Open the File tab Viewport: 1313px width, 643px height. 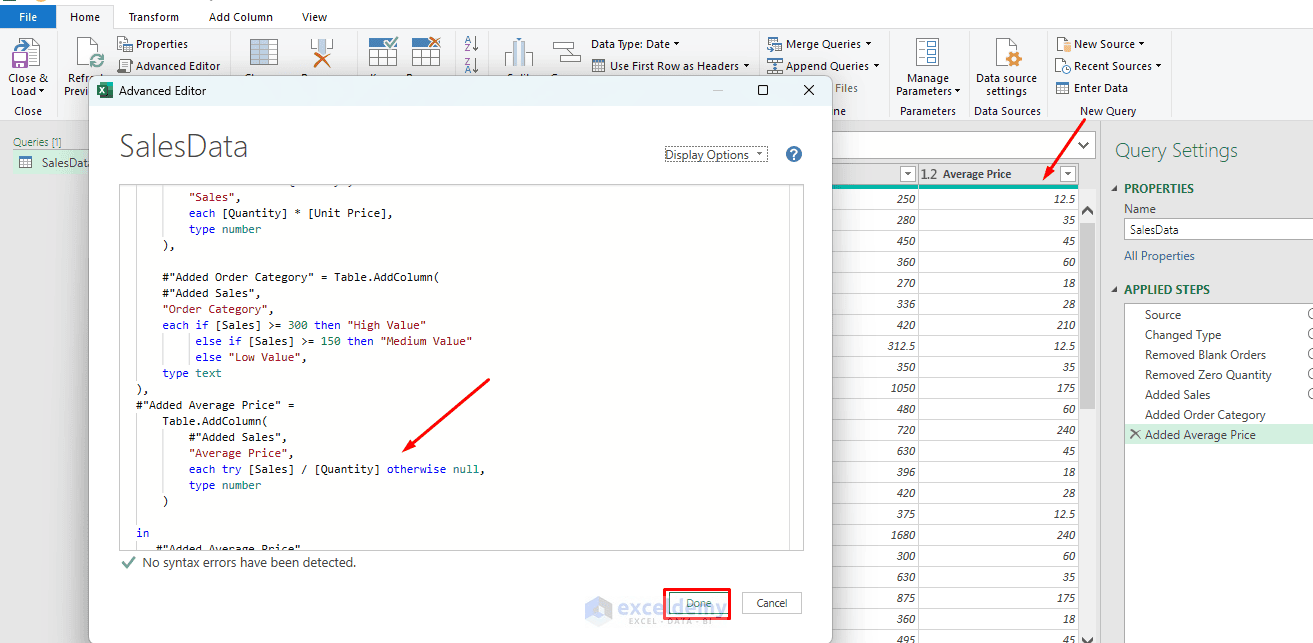point(28,17)
